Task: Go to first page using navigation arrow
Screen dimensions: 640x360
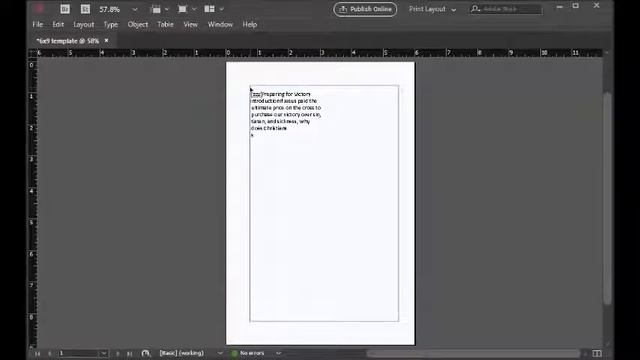Action: click(x=38, y=353)
